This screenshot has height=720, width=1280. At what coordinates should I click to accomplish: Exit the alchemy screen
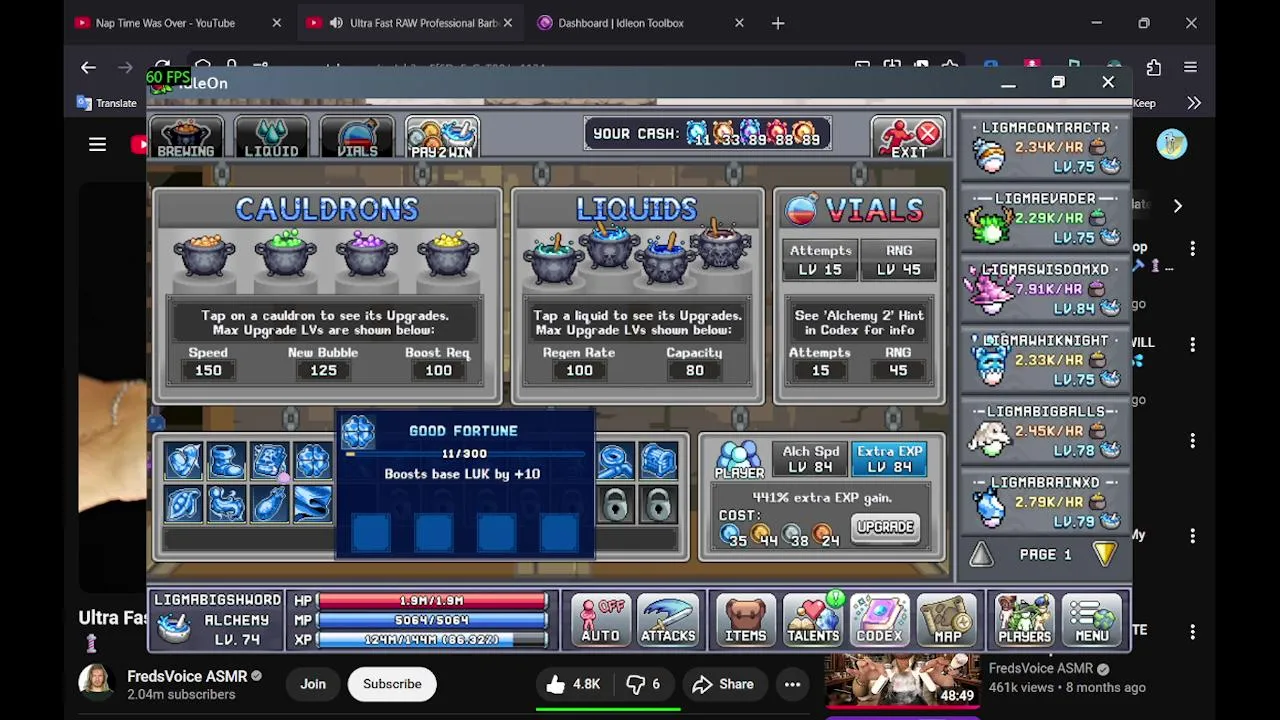click(907, 138)
